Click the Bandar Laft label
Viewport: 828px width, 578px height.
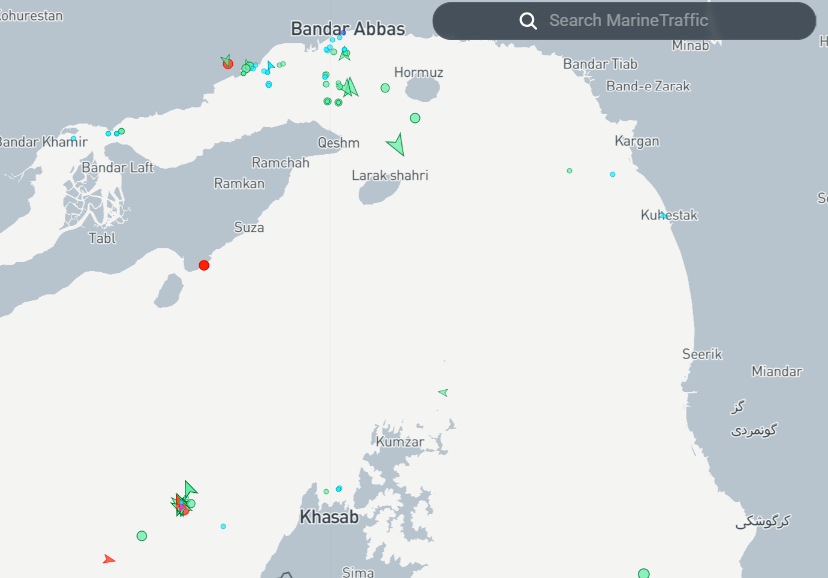[x=117, y=167]
